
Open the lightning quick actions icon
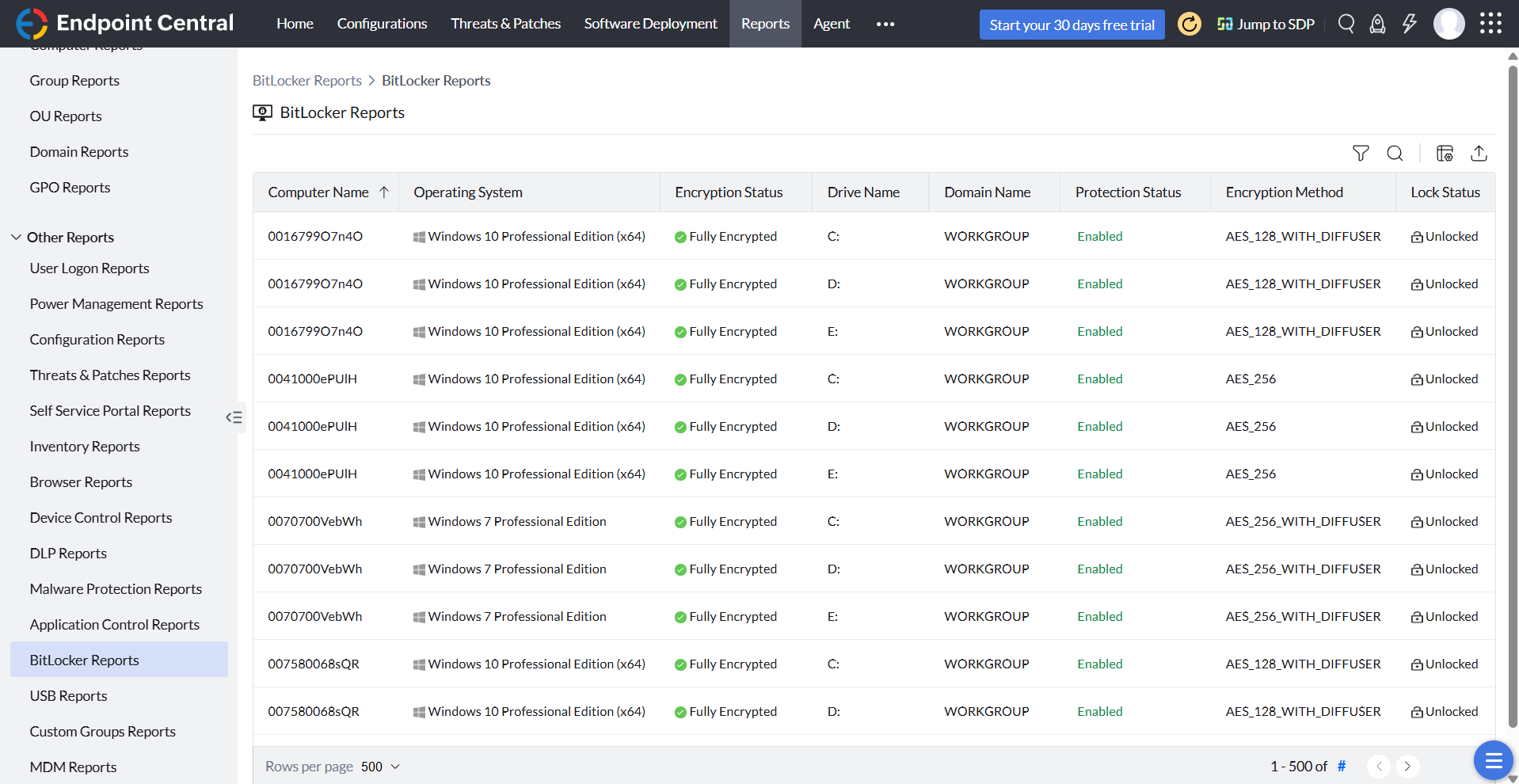(1409, 24)
